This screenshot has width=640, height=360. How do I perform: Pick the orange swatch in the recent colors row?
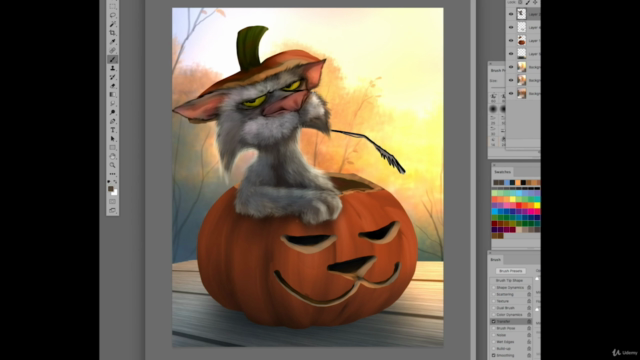pyautogui.click(x=518, y=182)
